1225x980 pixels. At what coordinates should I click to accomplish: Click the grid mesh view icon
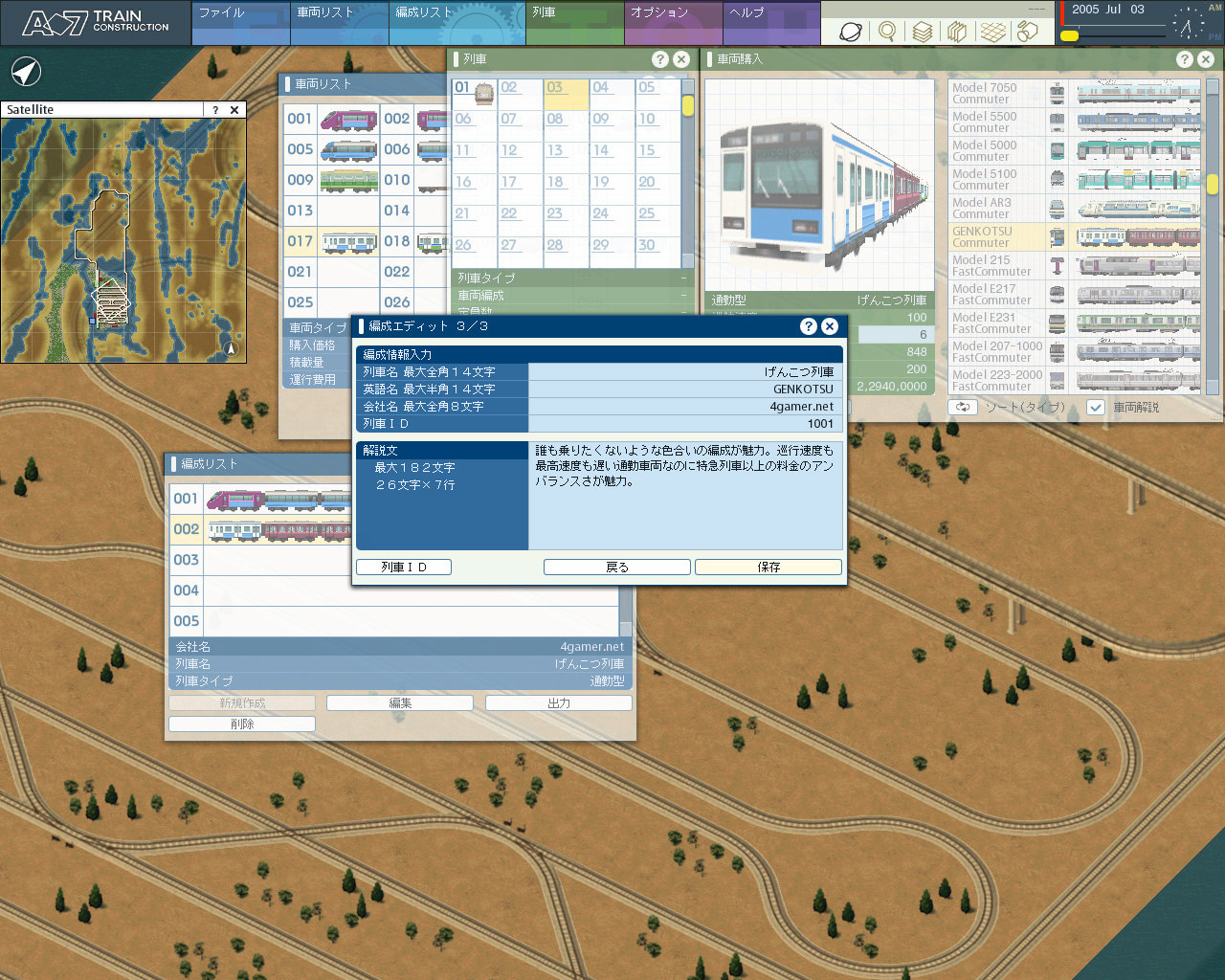tap(992, 32)
